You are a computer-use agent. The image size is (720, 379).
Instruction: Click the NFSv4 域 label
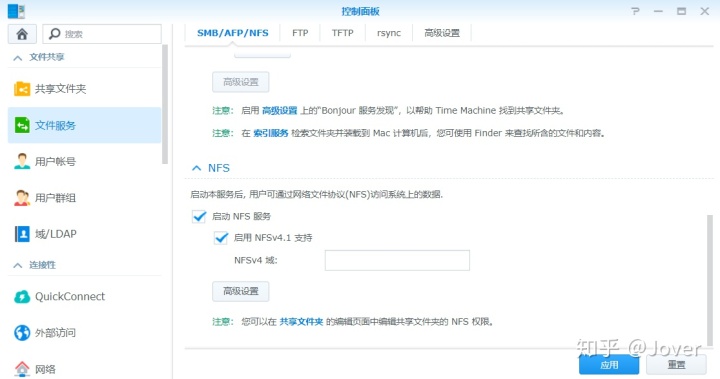256,260
